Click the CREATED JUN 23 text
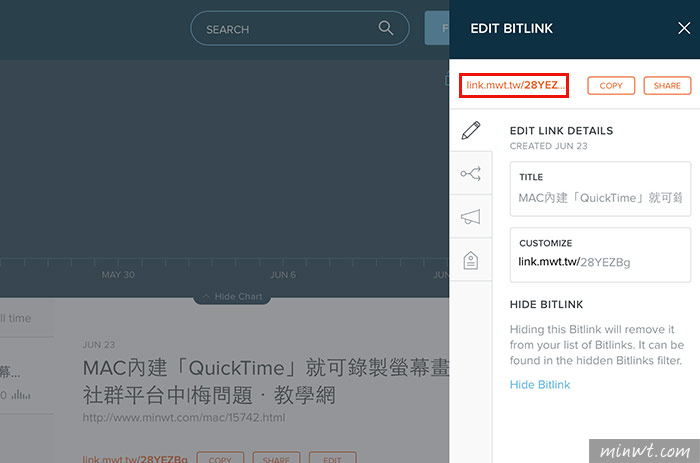 [x=548, y=146]
